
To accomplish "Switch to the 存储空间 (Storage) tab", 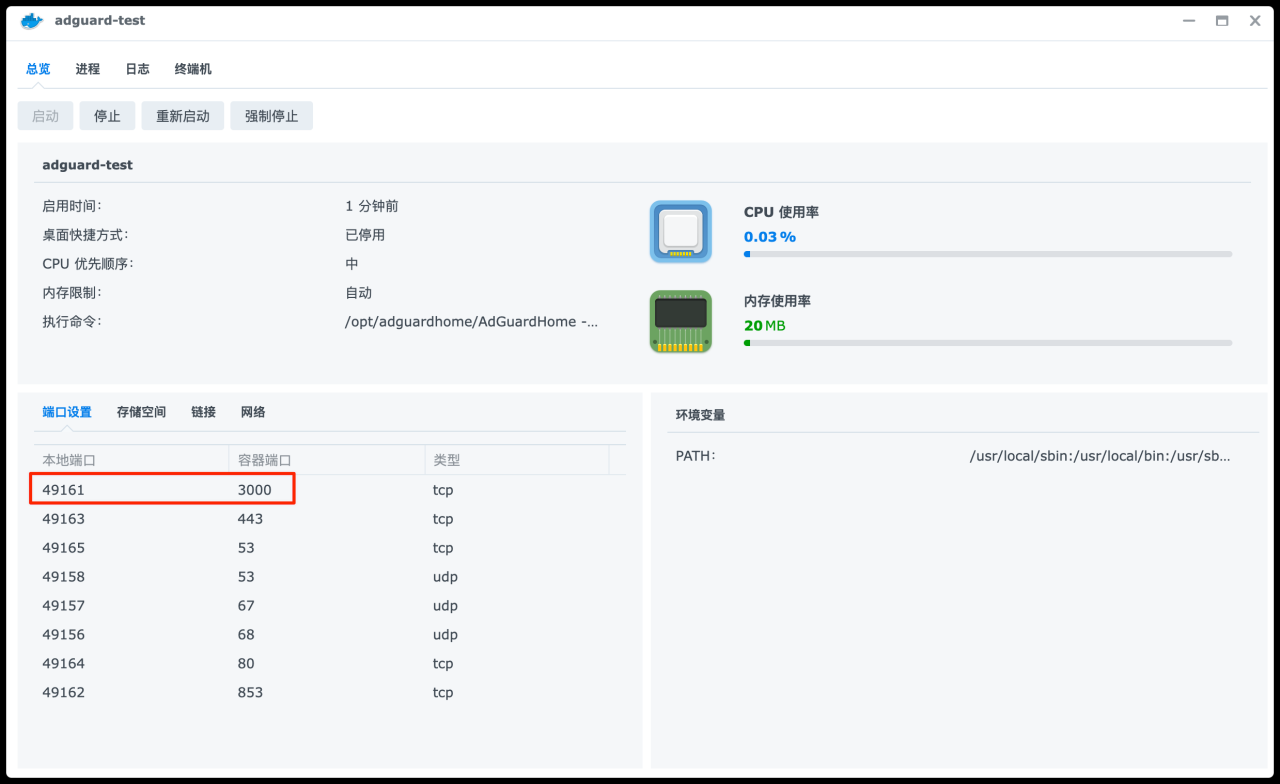I will [141, 411].
